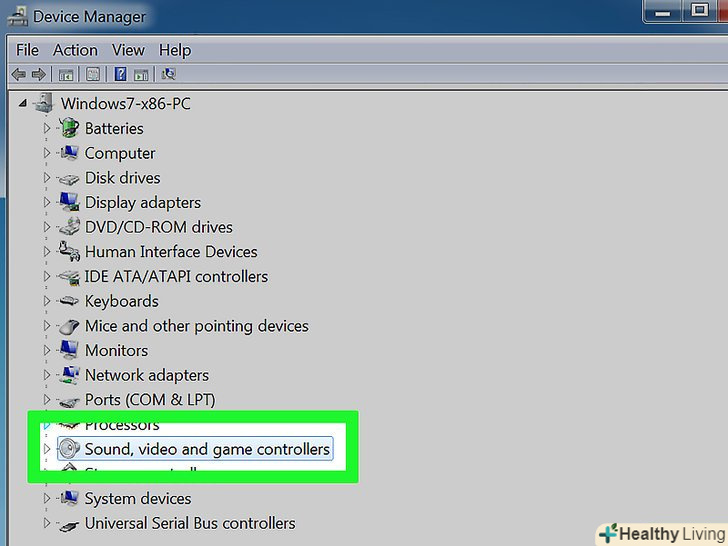Open the View menu

[x=128, y=50]
